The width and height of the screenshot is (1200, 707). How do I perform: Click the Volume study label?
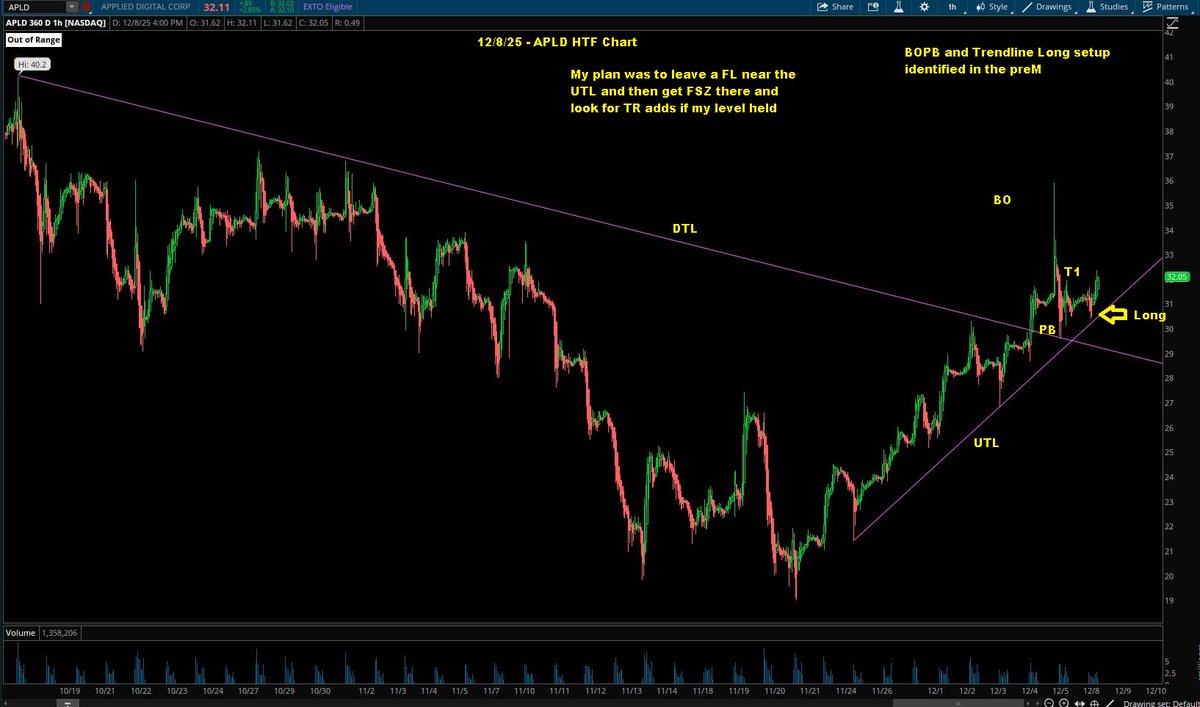point(21,634)
